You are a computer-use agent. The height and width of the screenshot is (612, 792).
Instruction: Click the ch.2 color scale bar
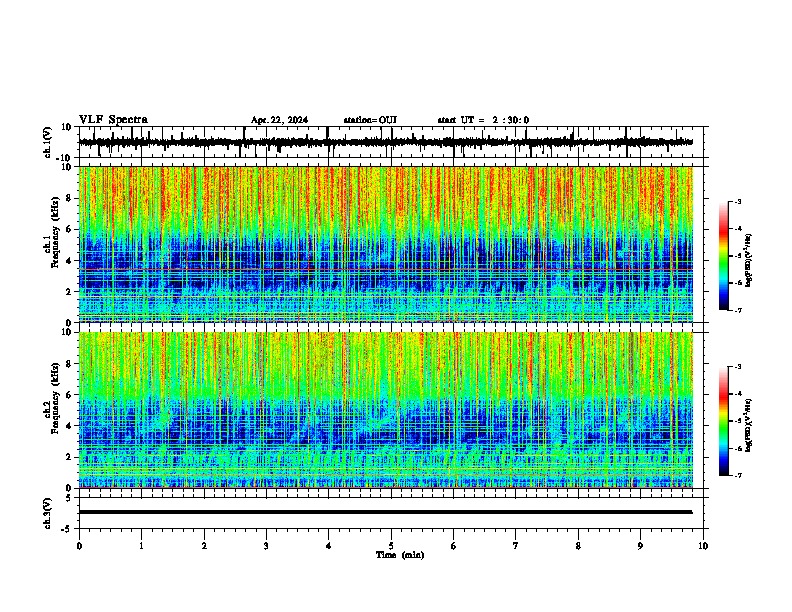pos(724,421)
